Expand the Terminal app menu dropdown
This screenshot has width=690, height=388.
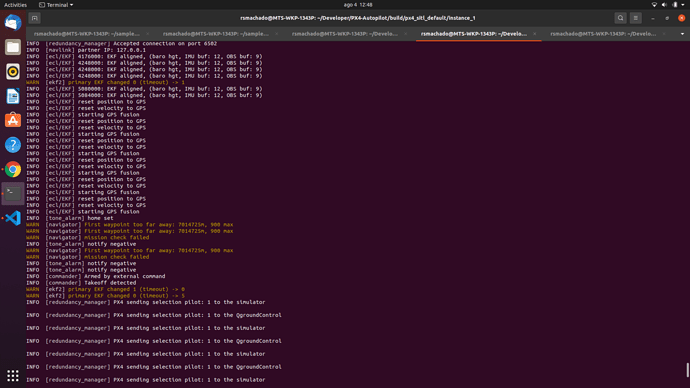pyautogui.click(x=56, y=5)
